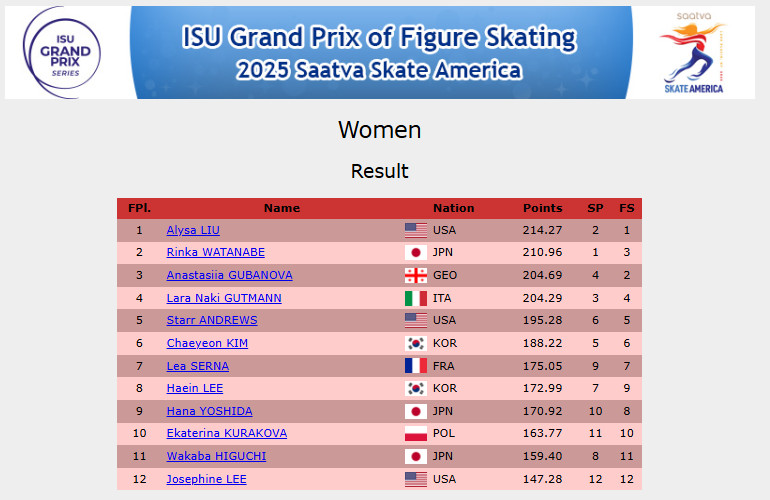Click the Georgia flag in Gubanova's row
The image size is (770, 500).
click(x=416, y=275)
